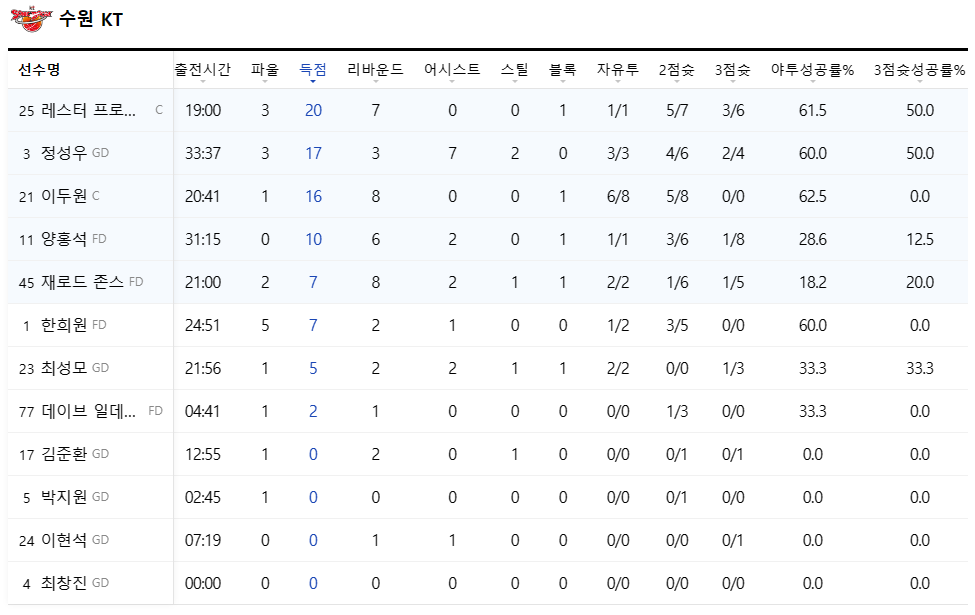This screenshot has width=975, height=615.
Task: Open player 정성우 profile
Action: point(64,153)
